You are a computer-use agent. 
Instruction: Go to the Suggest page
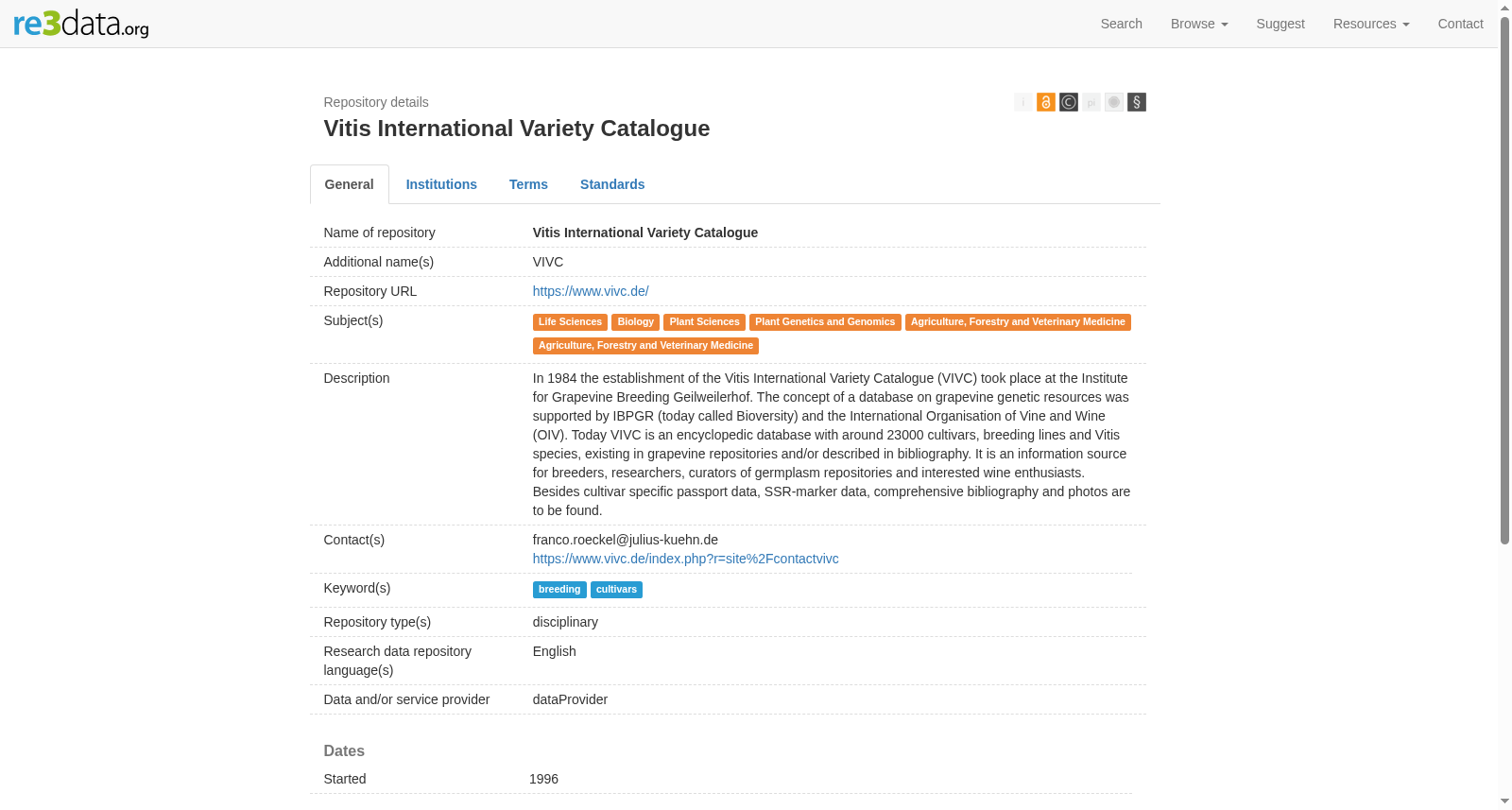[1280, 24]
